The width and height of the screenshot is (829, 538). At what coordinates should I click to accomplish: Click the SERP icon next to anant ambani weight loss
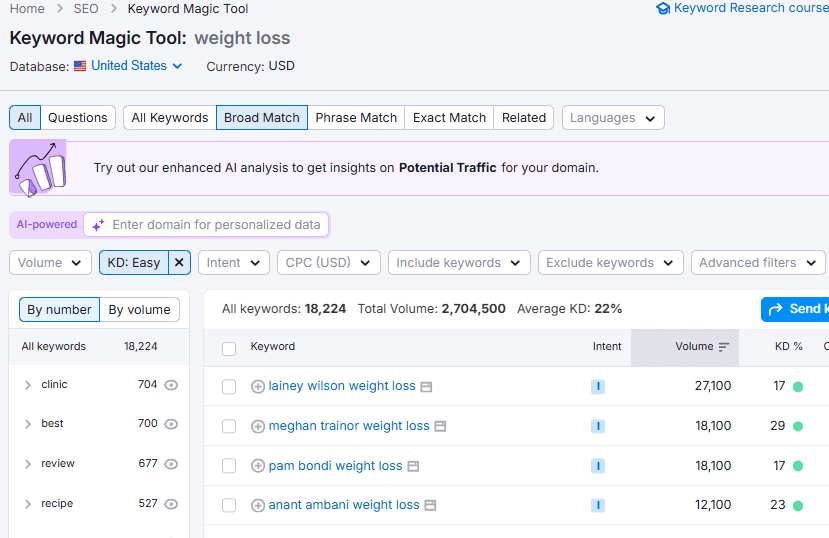pyautogui.click(x=430, y=506)
